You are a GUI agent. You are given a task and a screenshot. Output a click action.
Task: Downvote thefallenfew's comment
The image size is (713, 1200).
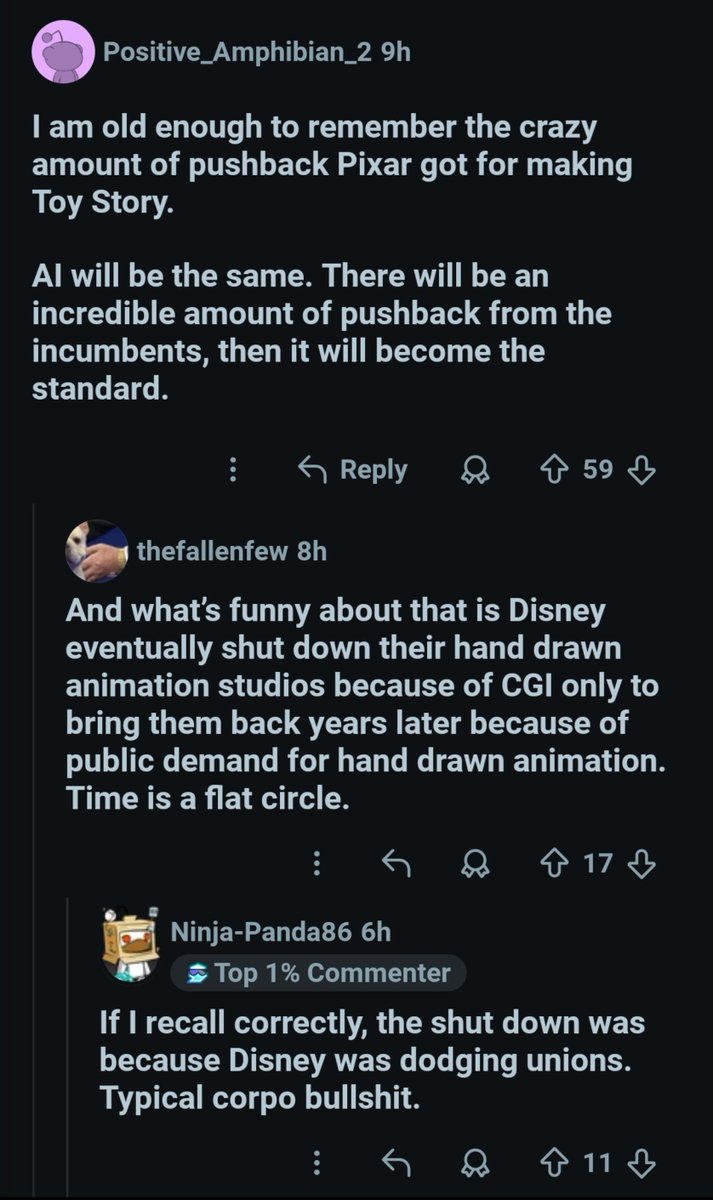pyautogui.click(x=642, y=863)
